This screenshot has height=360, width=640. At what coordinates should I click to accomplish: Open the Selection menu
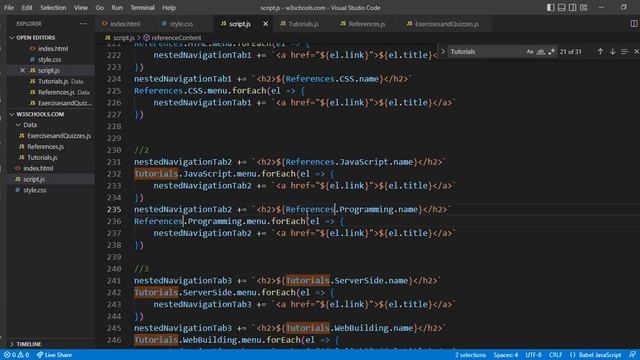[53, 7]
